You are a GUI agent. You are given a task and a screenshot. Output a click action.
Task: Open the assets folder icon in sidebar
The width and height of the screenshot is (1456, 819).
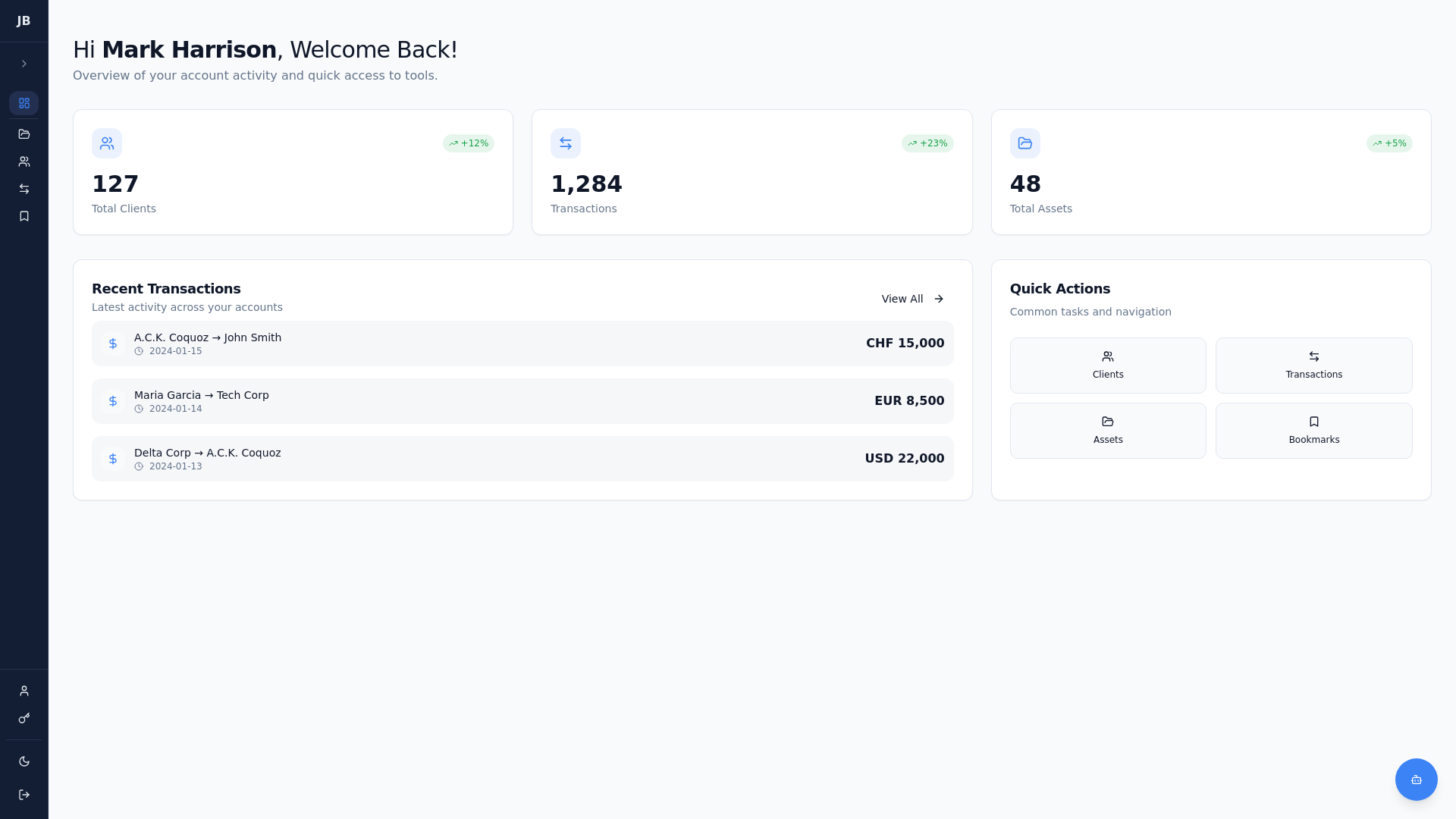[24, 134]
